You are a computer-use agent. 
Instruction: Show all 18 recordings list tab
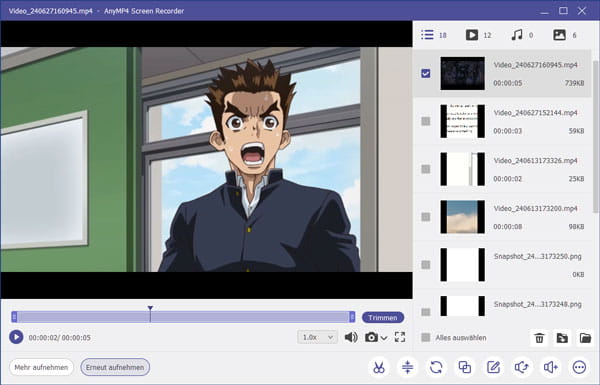(433, 35)
